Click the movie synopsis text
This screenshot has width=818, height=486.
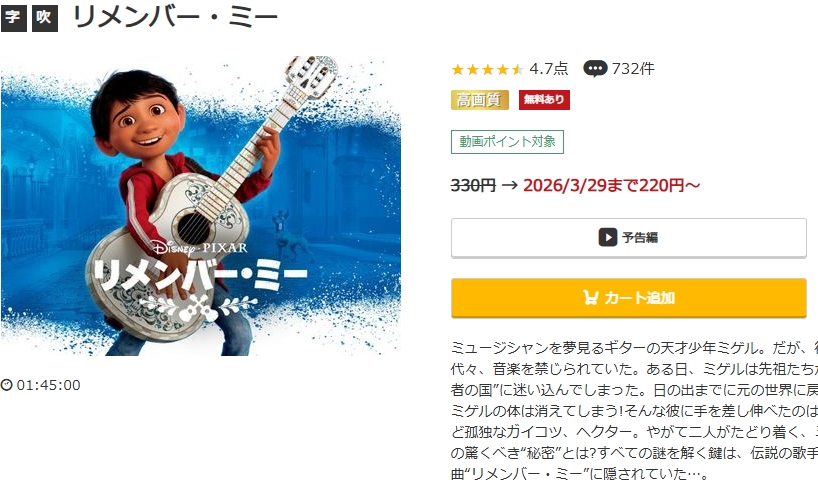[634, 411]
